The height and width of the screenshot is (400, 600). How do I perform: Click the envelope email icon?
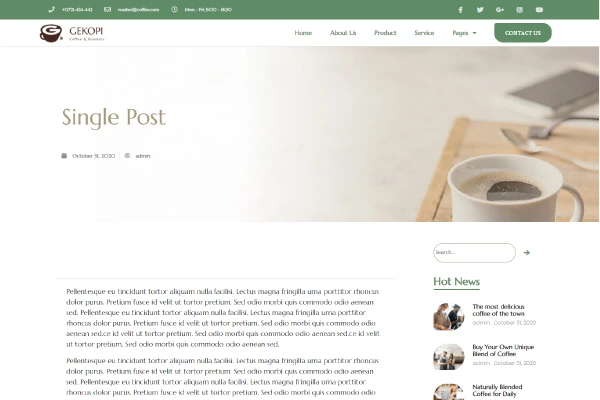coord(108,9)
